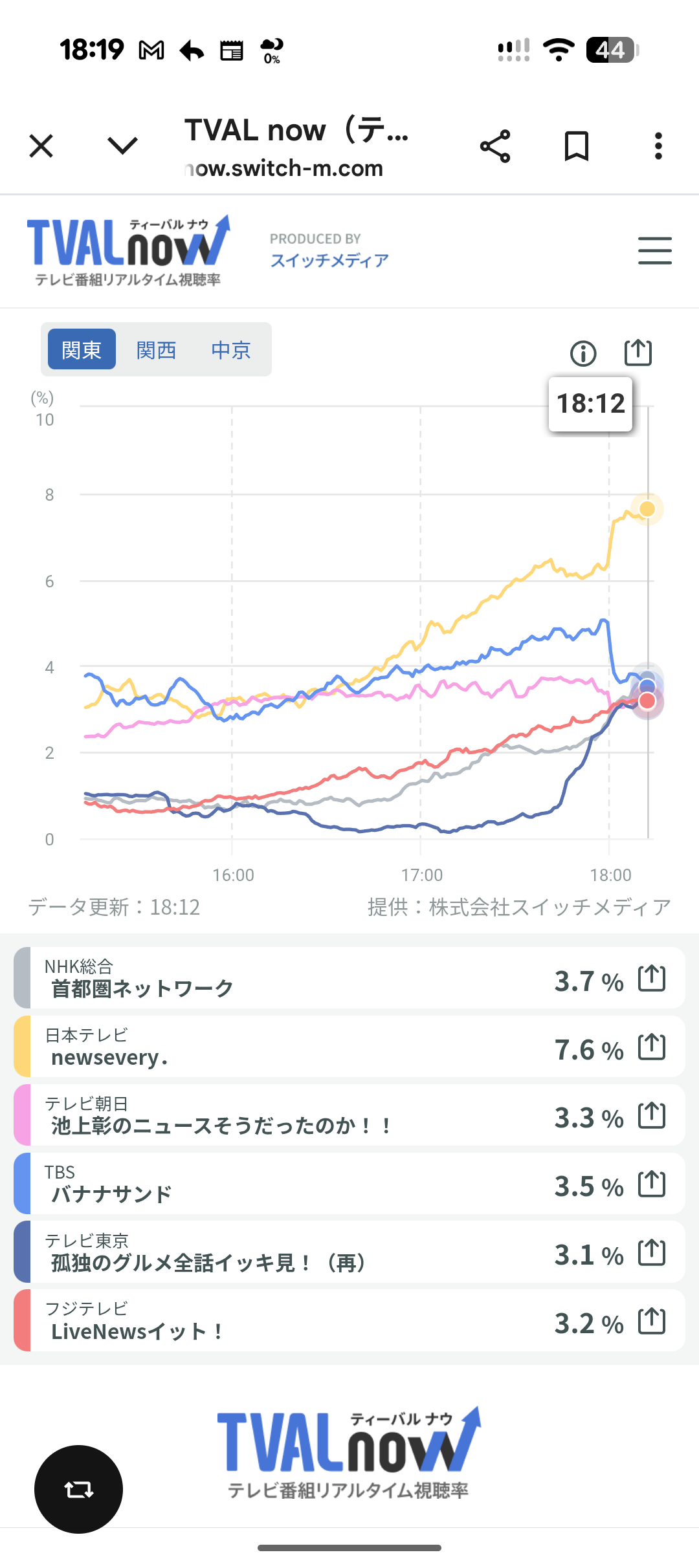Switch to the 関西 region tab
The image size is (699, 1568).
(156, 349)
